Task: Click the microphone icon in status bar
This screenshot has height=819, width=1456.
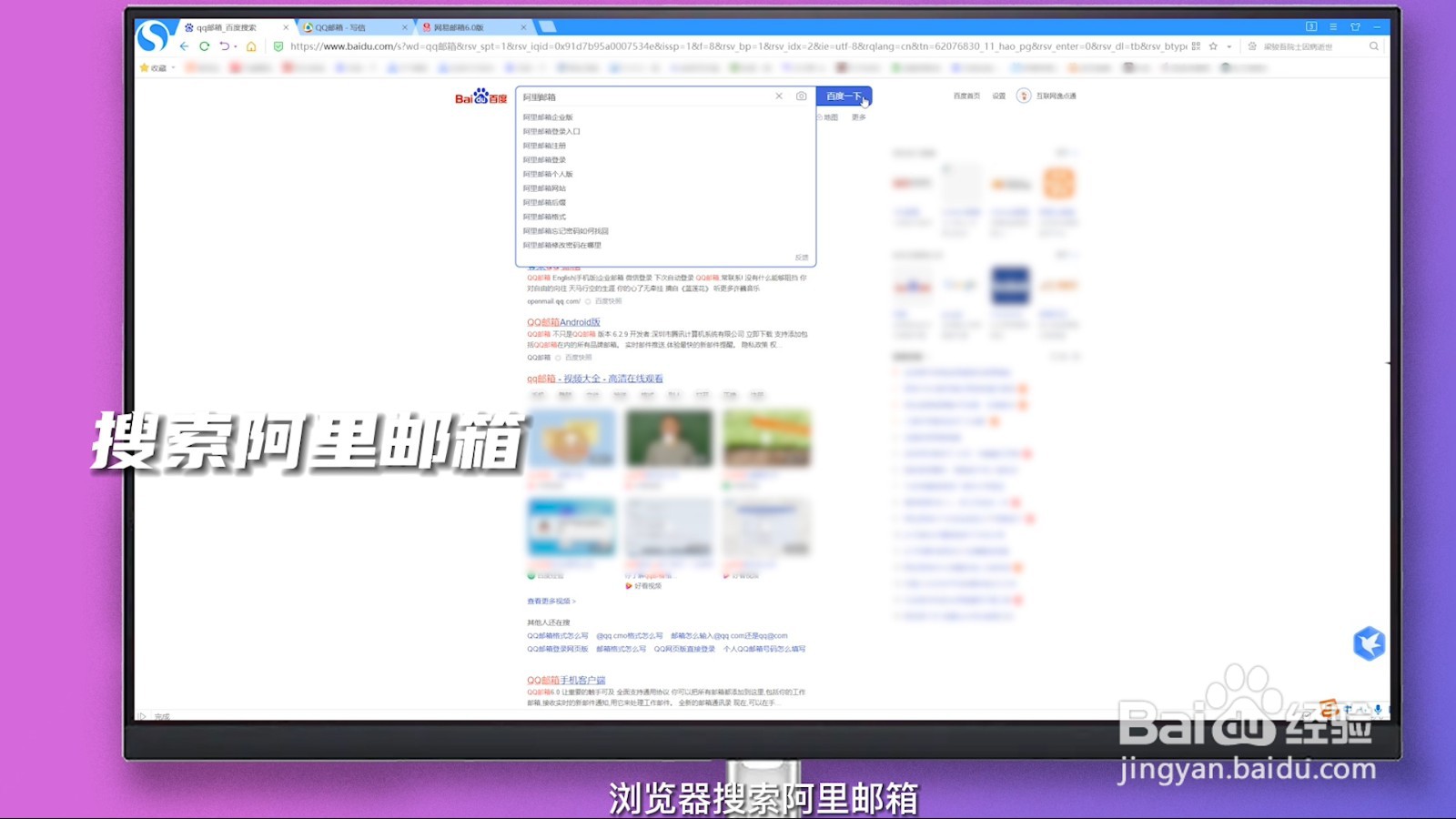Action: point(1378,710)
